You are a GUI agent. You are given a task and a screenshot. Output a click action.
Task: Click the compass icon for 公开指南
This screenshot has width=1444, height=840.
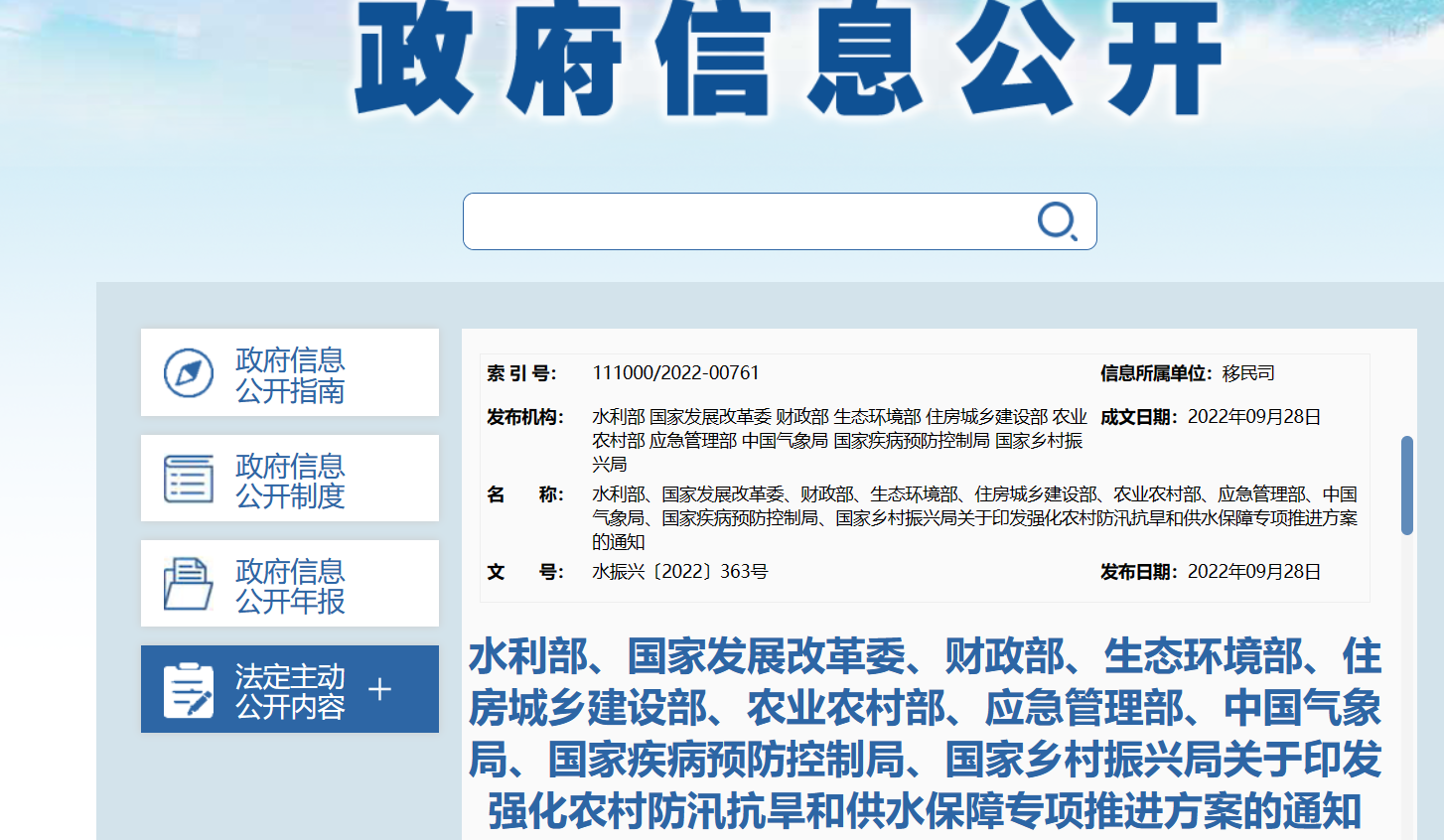pyautogui.click(x=189, y=373)
